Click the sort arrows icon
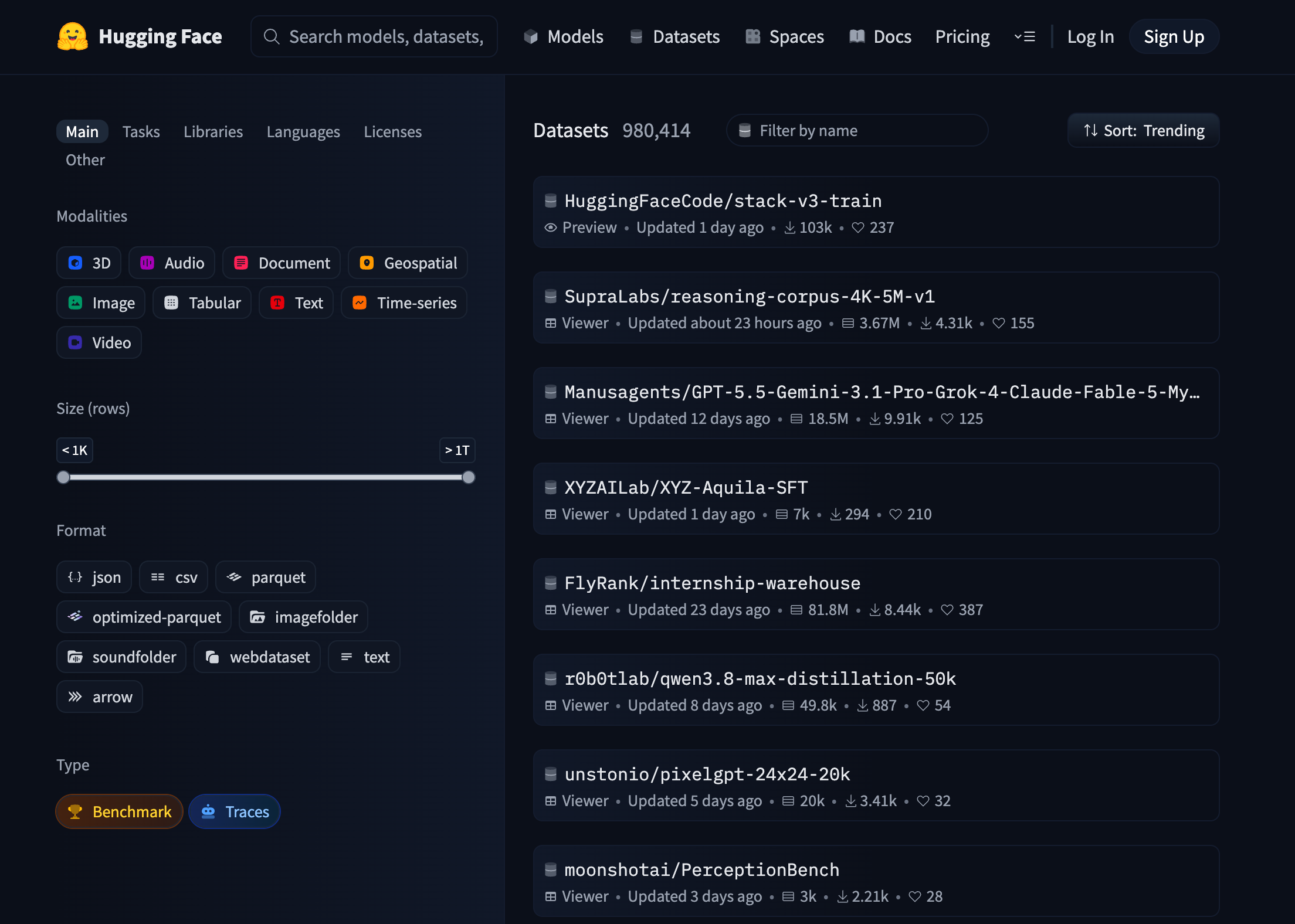The height and width of the screenshot is (924, 1295). (1091, 130)
